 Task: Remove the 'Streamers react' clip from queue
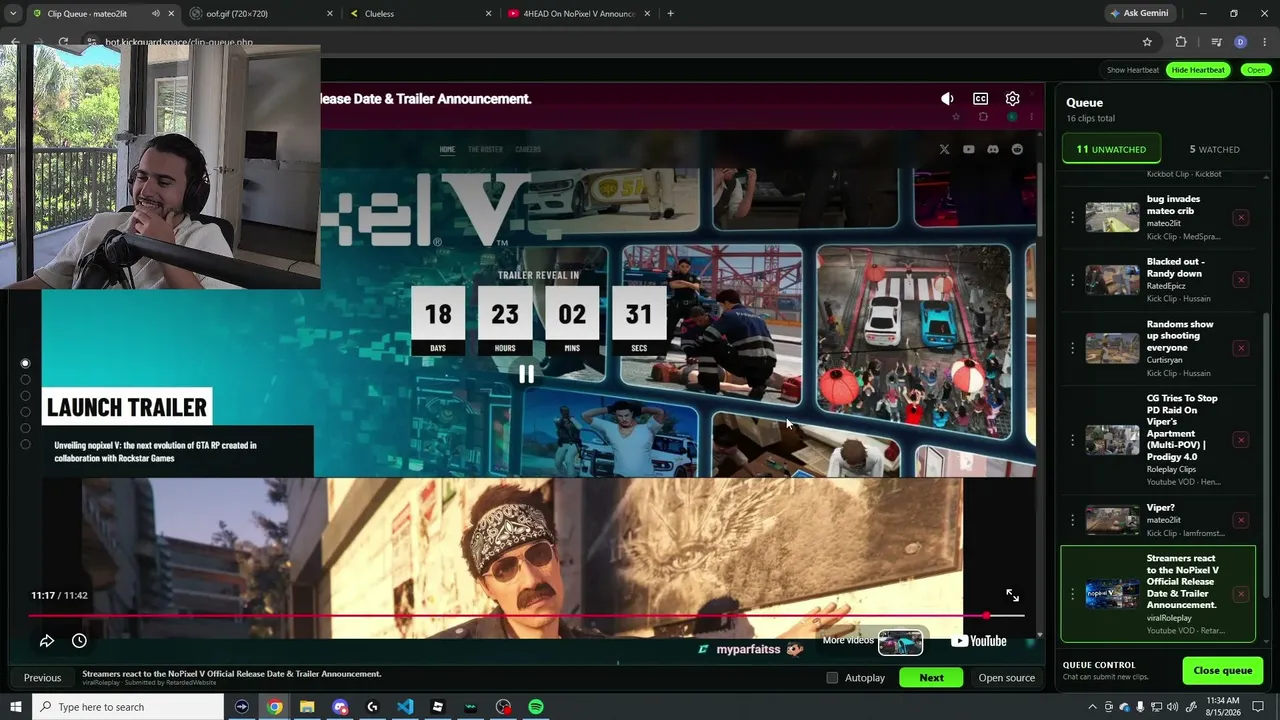[x=1241, y=594]
